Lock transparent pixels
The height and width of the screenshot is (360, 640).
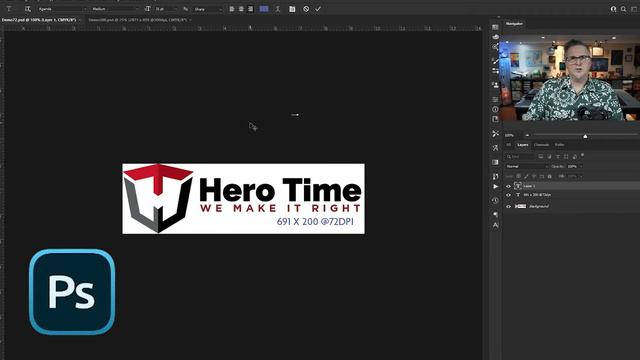coord(518,176)
